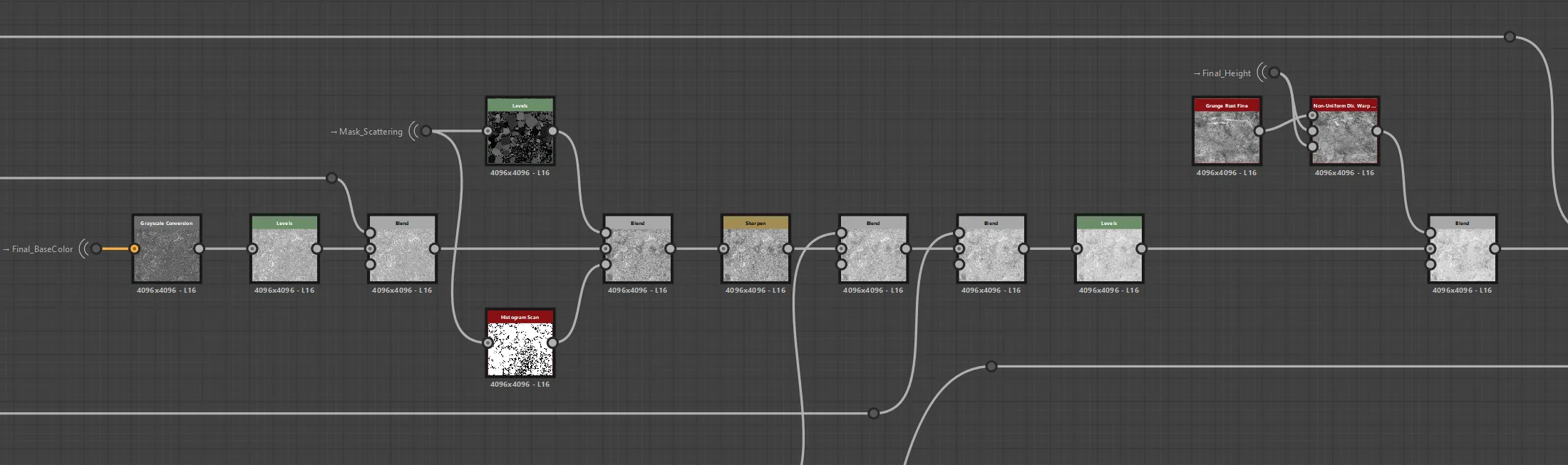Image resolution: width=1568 pixels, height=465 pixels.
Task: Click the Sharpen node title bar
Action: coord(755,223)
